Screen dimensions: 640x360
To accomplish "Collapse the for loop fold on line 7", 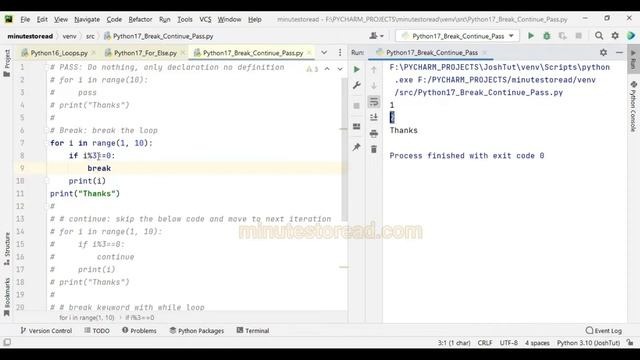I will tap(47, 143).
